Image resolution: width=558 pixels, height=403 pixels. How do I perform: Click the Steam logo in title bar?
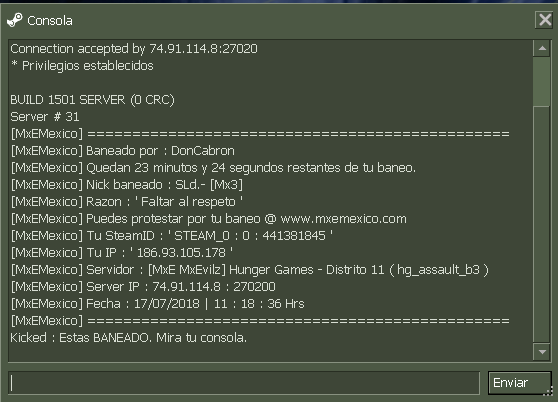pos(15,20)
